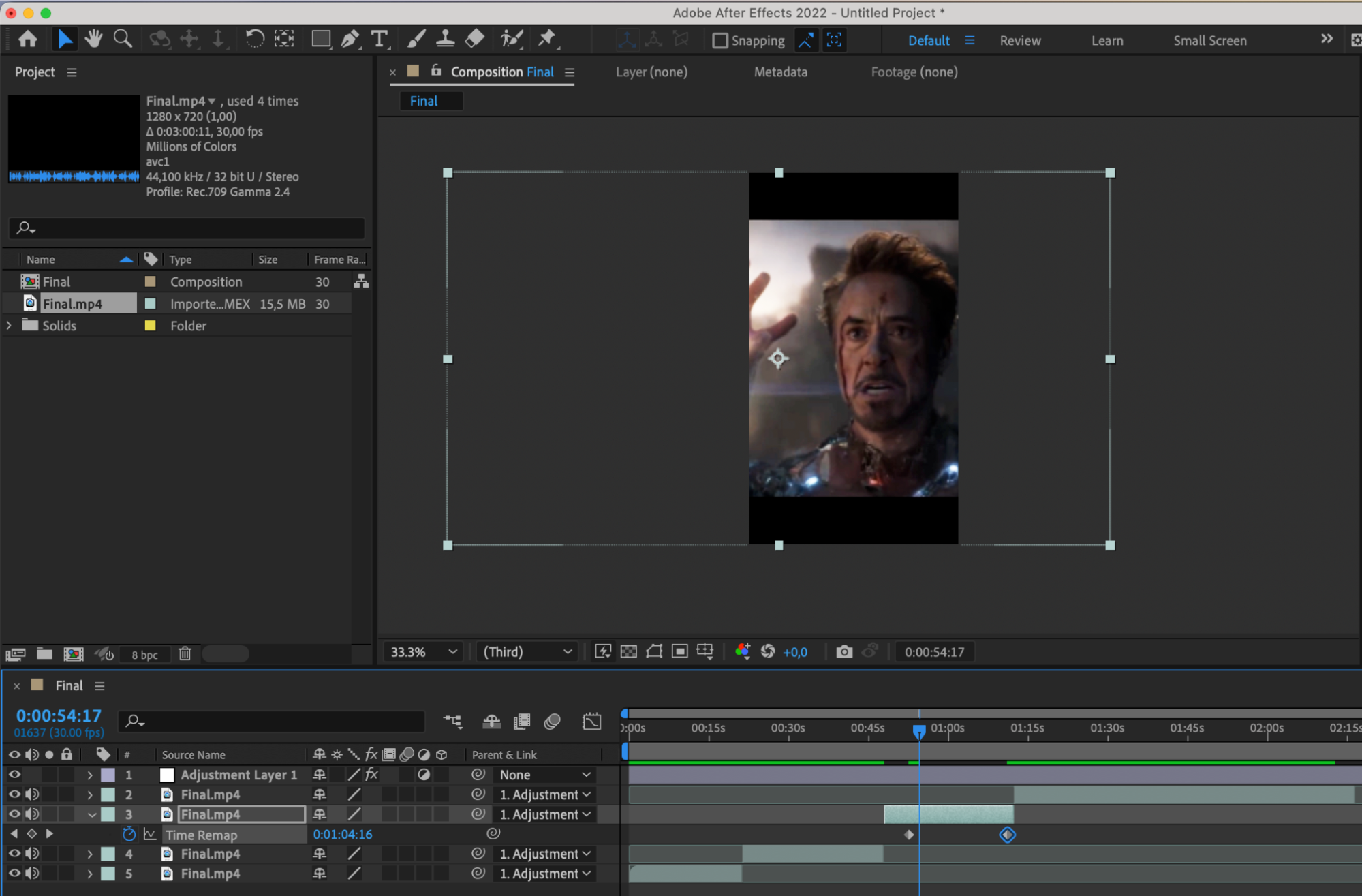Click the Region of Interest icon
Viewport: 1362px width, 896px height.
tap(679, 652)
